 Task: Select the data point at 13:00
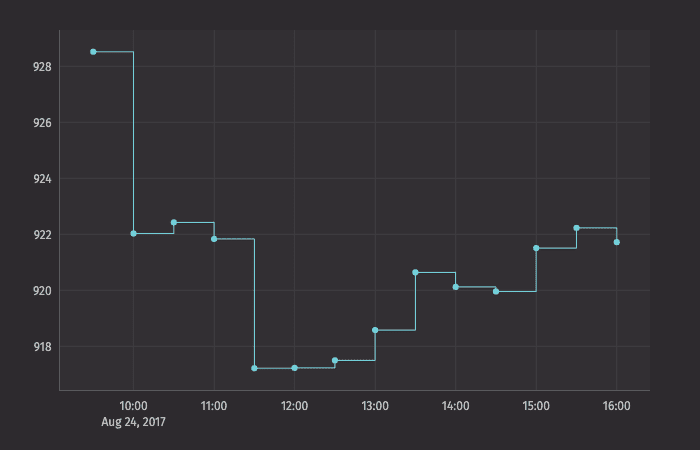(375, 330)
